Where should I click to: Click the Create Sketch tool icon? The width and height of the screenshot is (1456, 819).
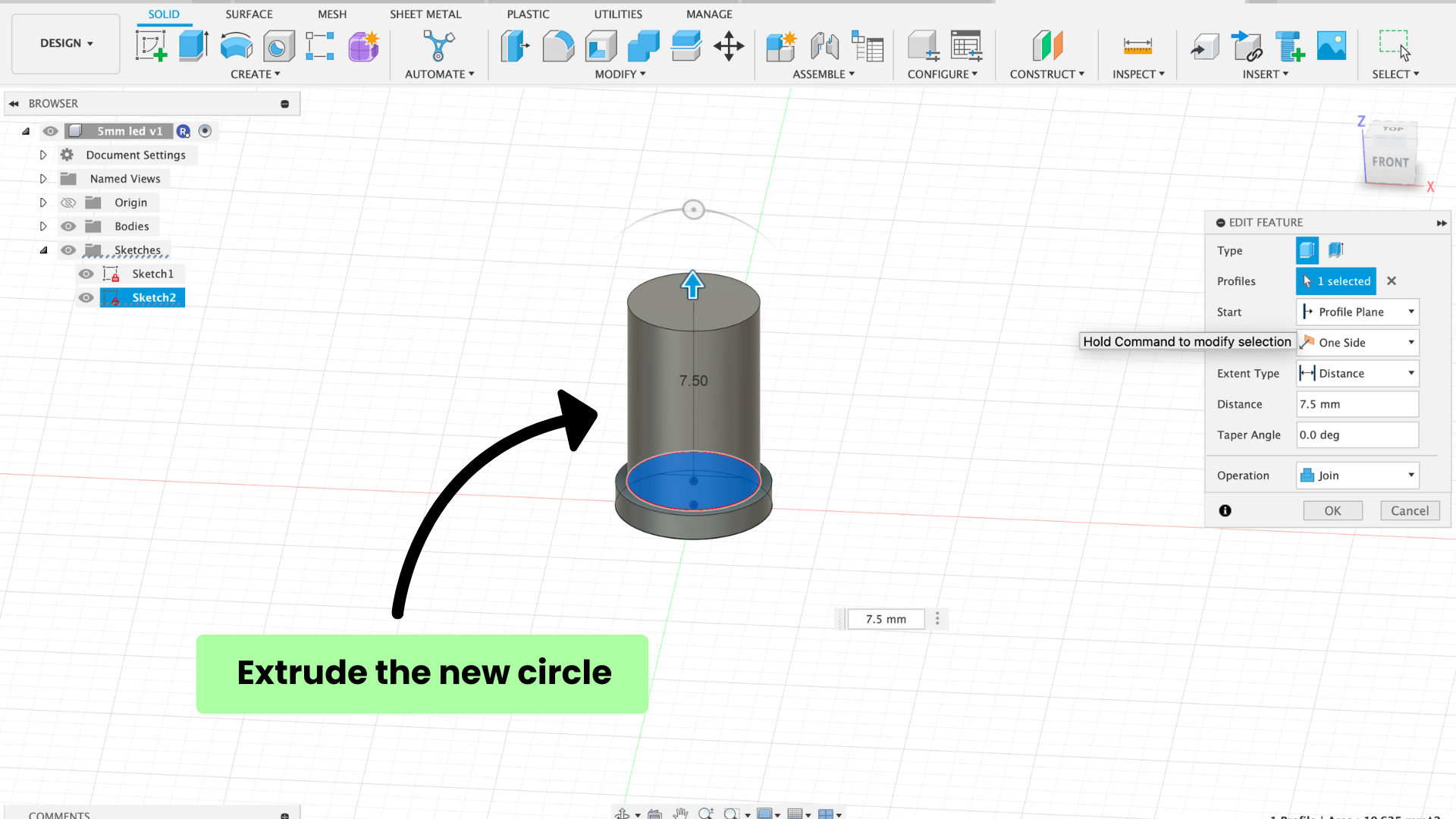pos(151,46)
